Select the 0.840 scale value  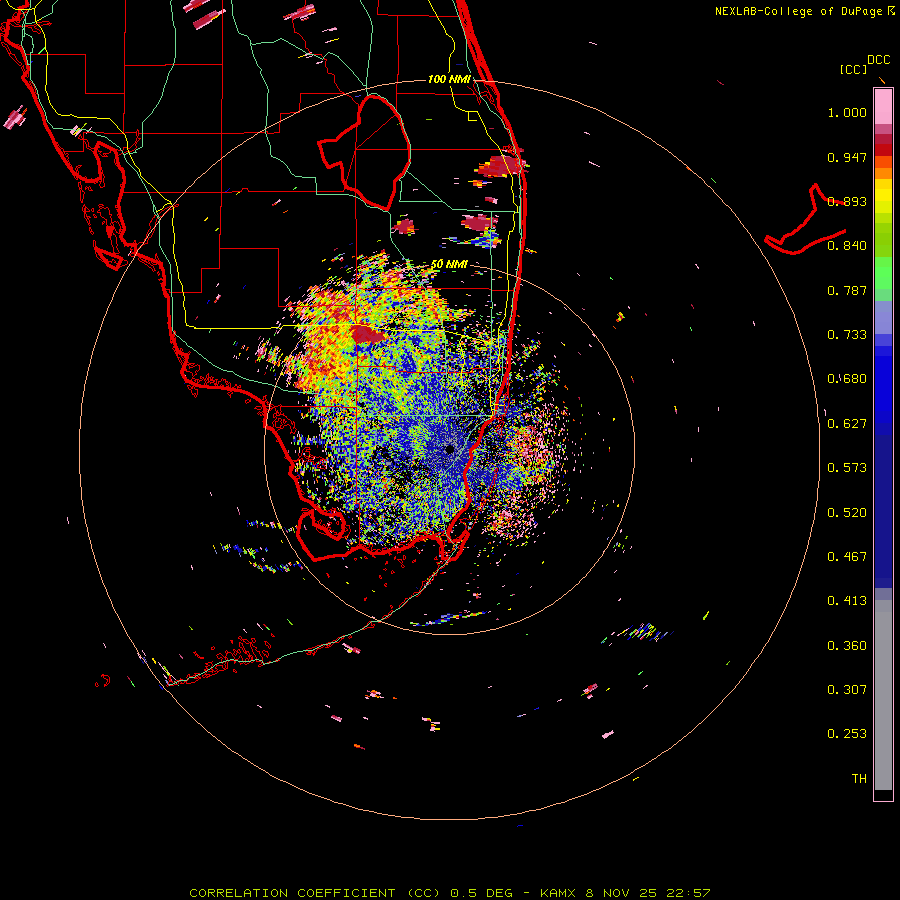pyautogui.click(x=847, y=246)
